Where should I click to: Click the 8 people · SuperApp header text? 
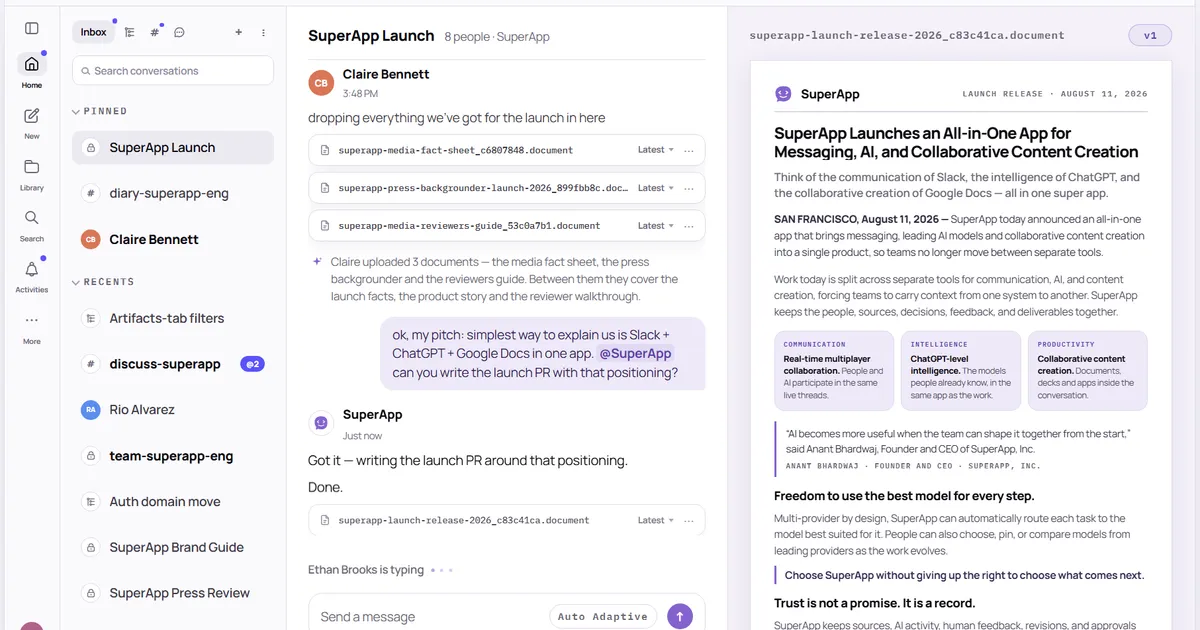click(x=497, y=37)
